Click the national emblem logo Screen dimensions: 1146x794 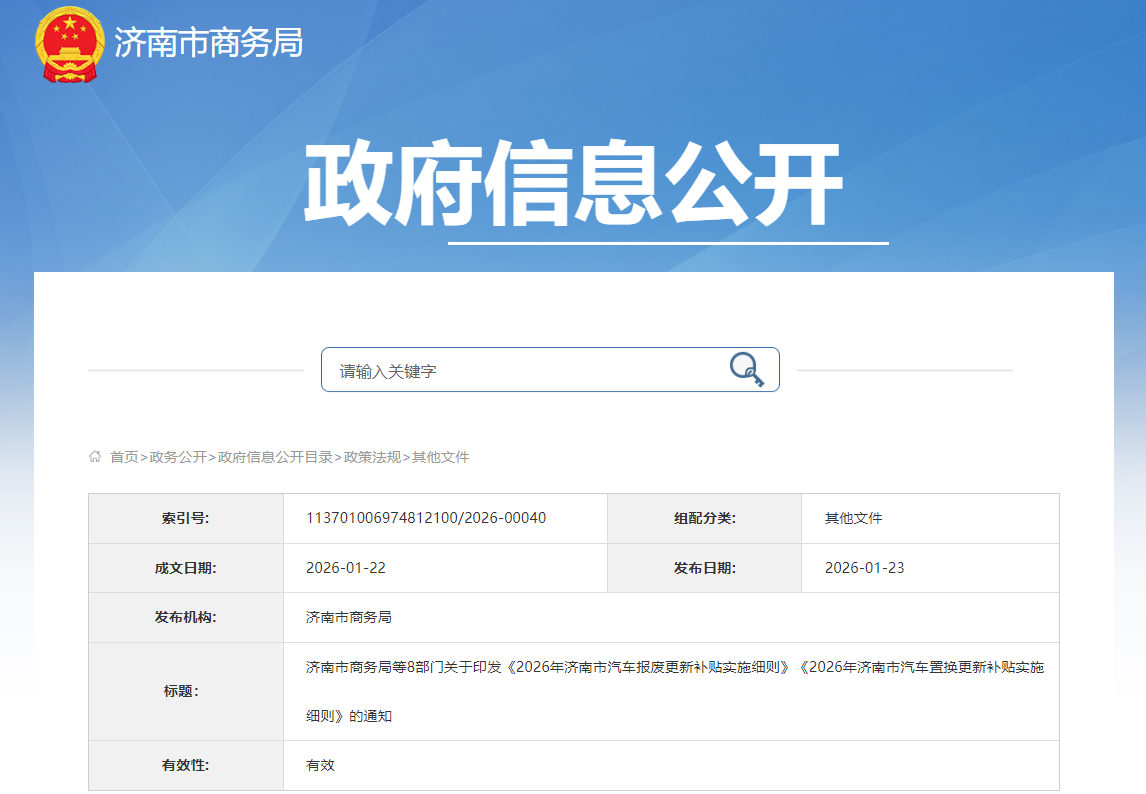69,44
